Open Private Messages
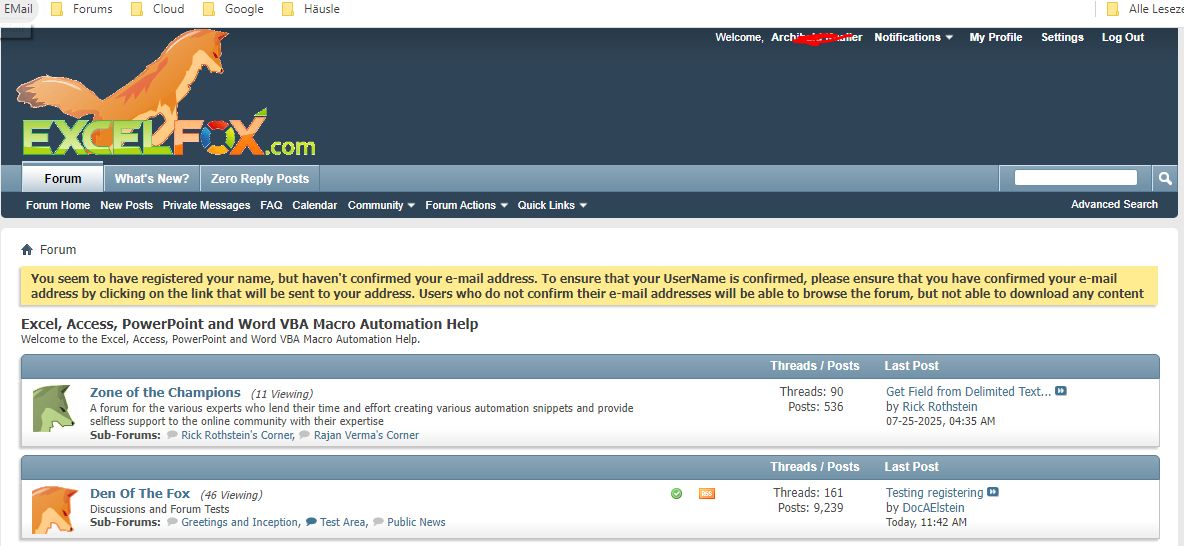This screenshot has height=546, width=1184. (206, 205)
